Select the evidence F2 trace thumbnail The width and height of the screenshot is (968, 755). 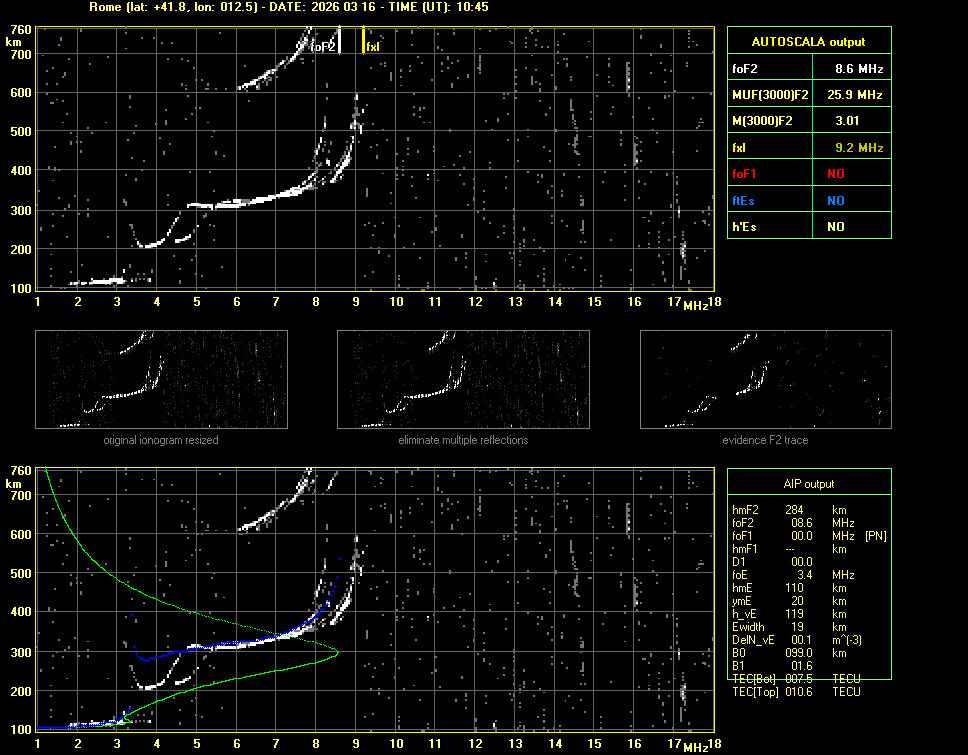point(766,379)
